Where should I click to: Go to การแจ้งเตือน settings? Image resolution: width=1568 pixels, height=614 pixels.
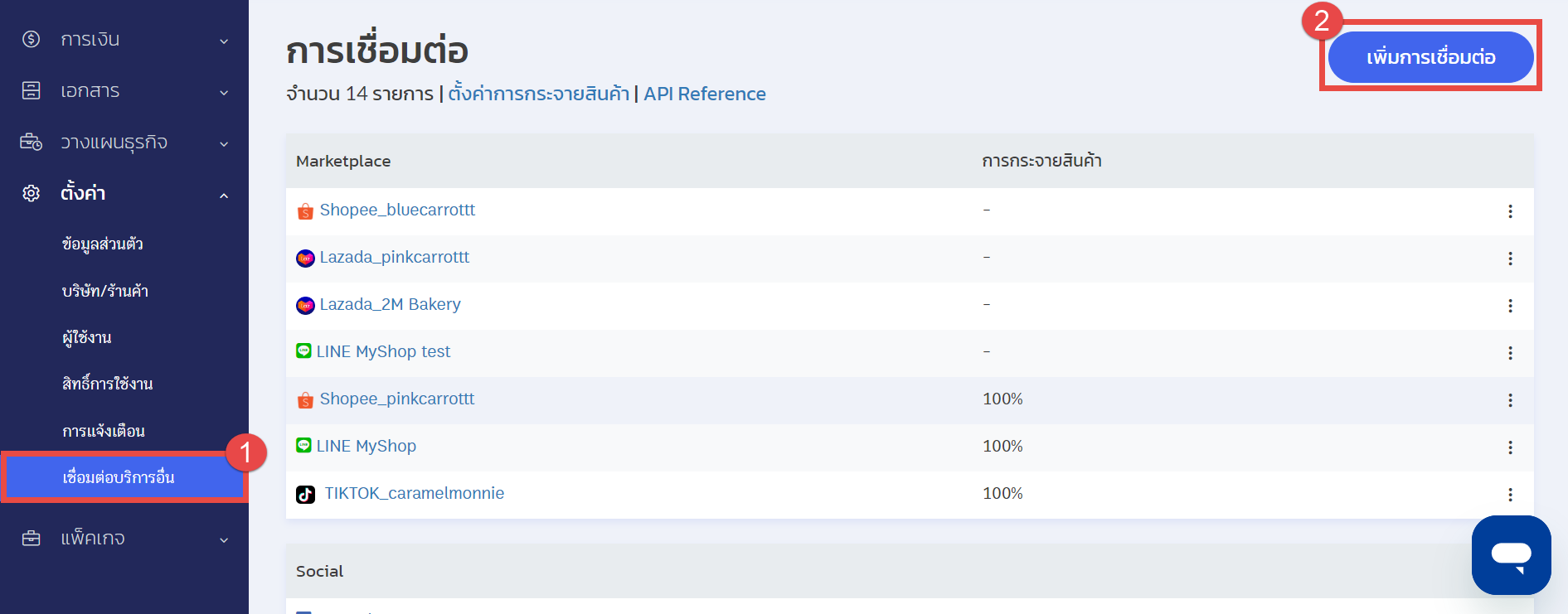click(x=104, y=431)
